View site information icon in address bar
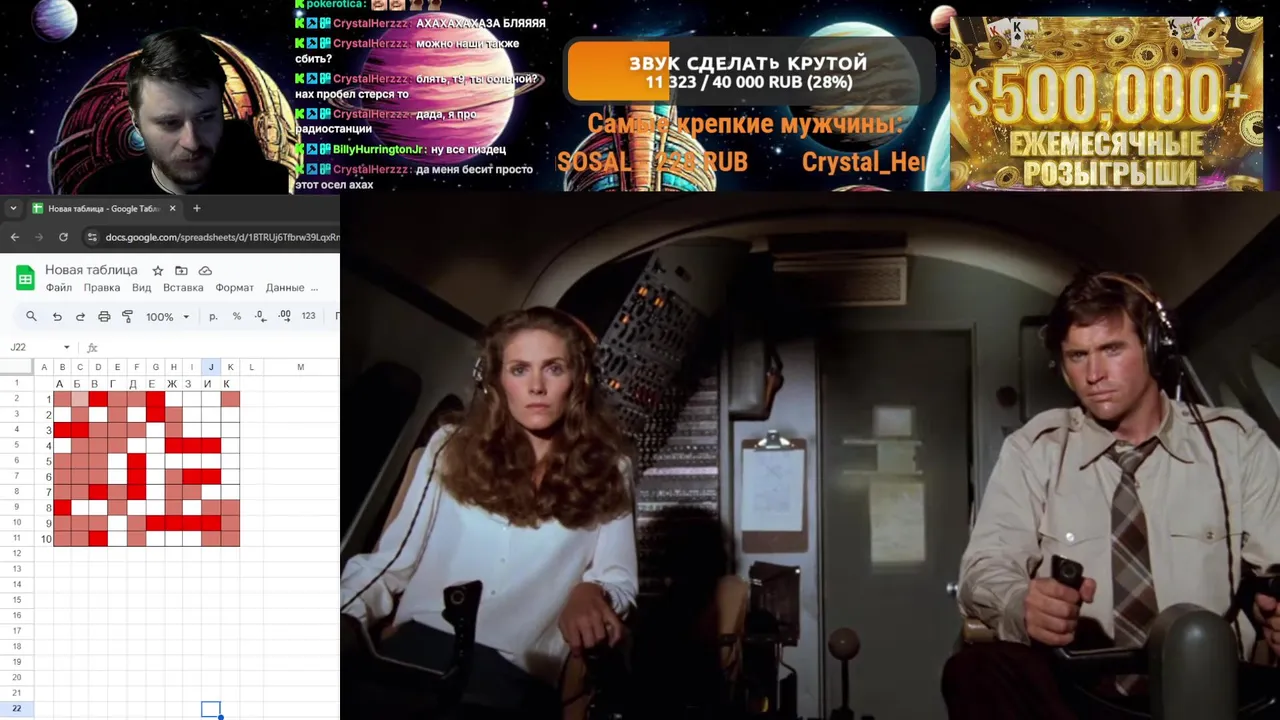The height and width of the screenshot is (720, 1280). click(92, 237)
